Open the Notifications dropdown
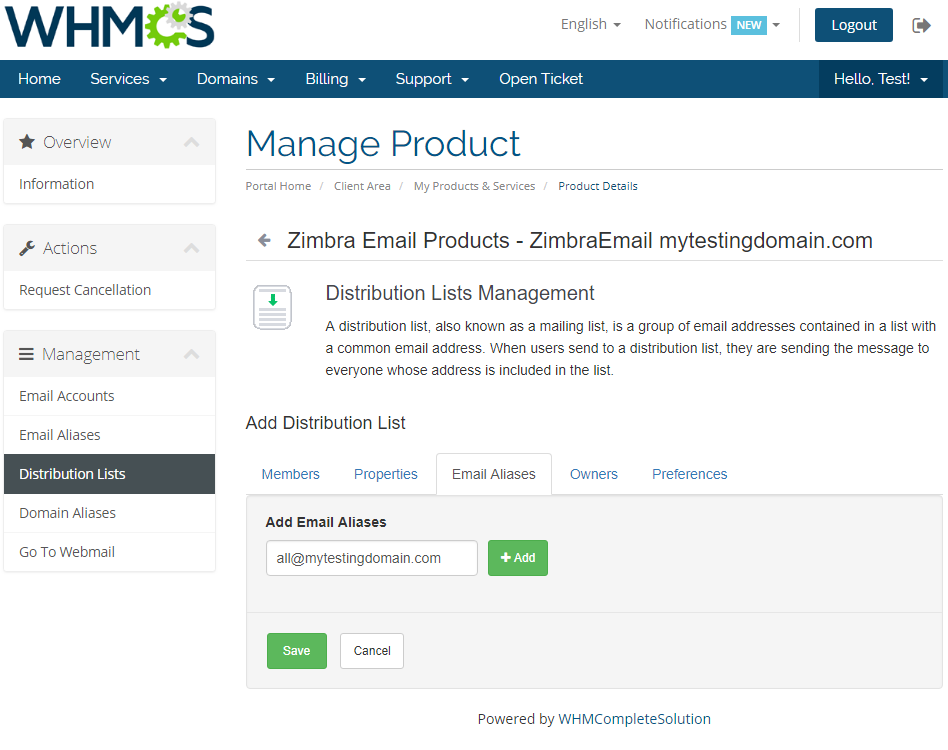The width and height of the screenshot is (948, 750). coord(711,24)
